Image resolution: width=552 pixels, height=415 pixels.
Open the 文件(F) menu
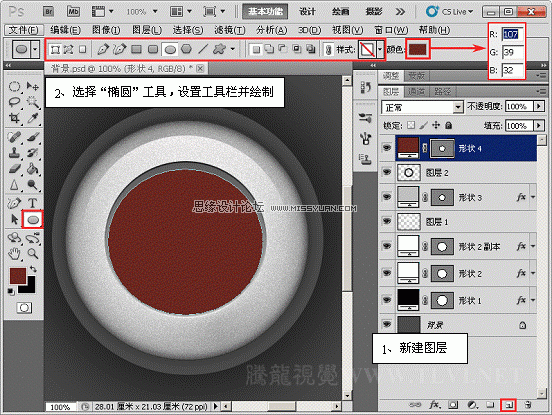coord(24,30)
